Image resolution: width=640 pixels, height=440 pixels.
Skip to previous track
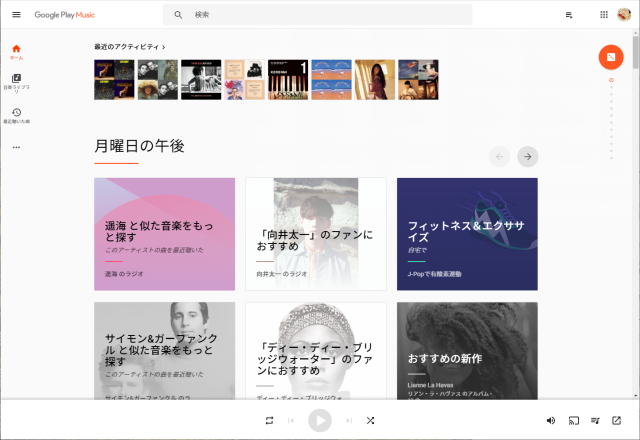[291, 420]
